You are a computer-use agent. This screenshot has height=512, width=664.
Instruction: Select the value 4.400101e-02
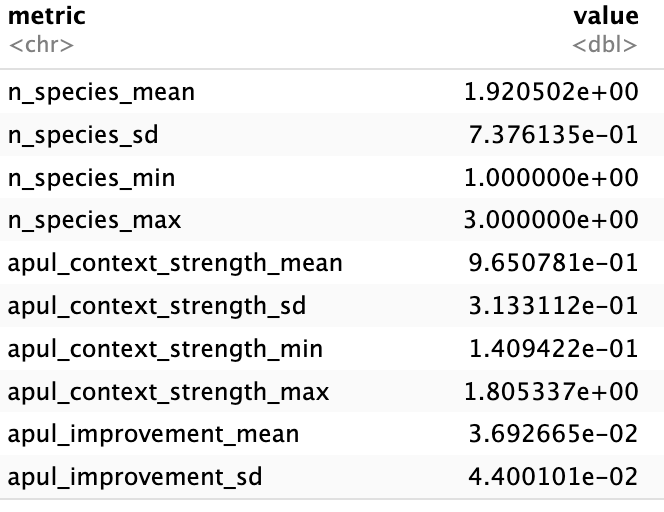[550, 477]
